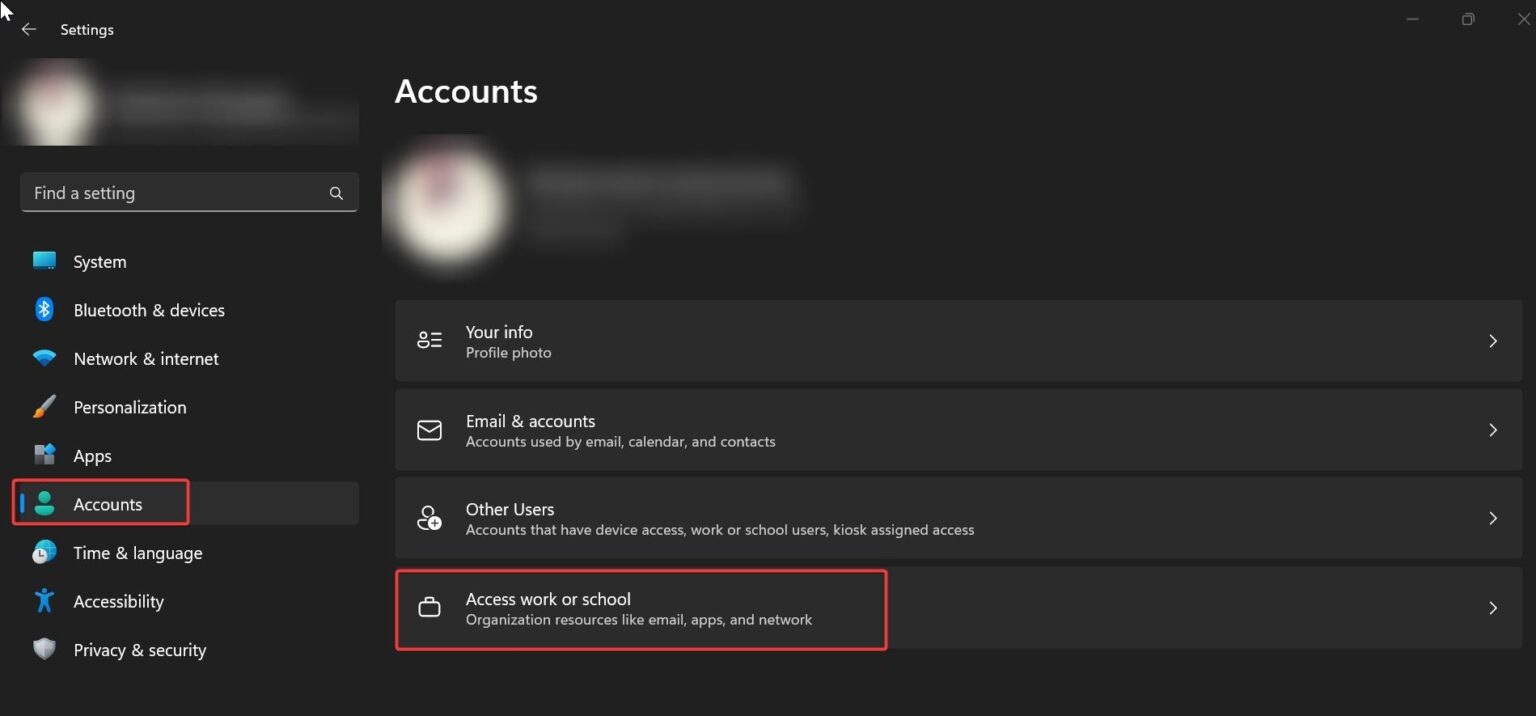
Task: Expand Email & accounts chevron arrow
Action: [x=1492, y=430]
